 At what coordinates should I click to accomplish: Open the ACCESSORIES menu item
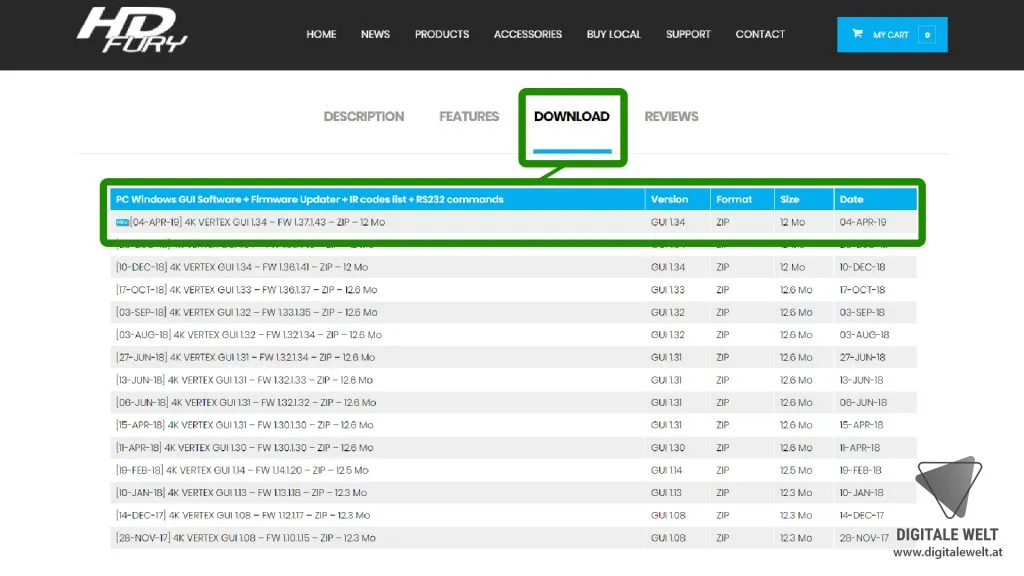tap(528, 34)
